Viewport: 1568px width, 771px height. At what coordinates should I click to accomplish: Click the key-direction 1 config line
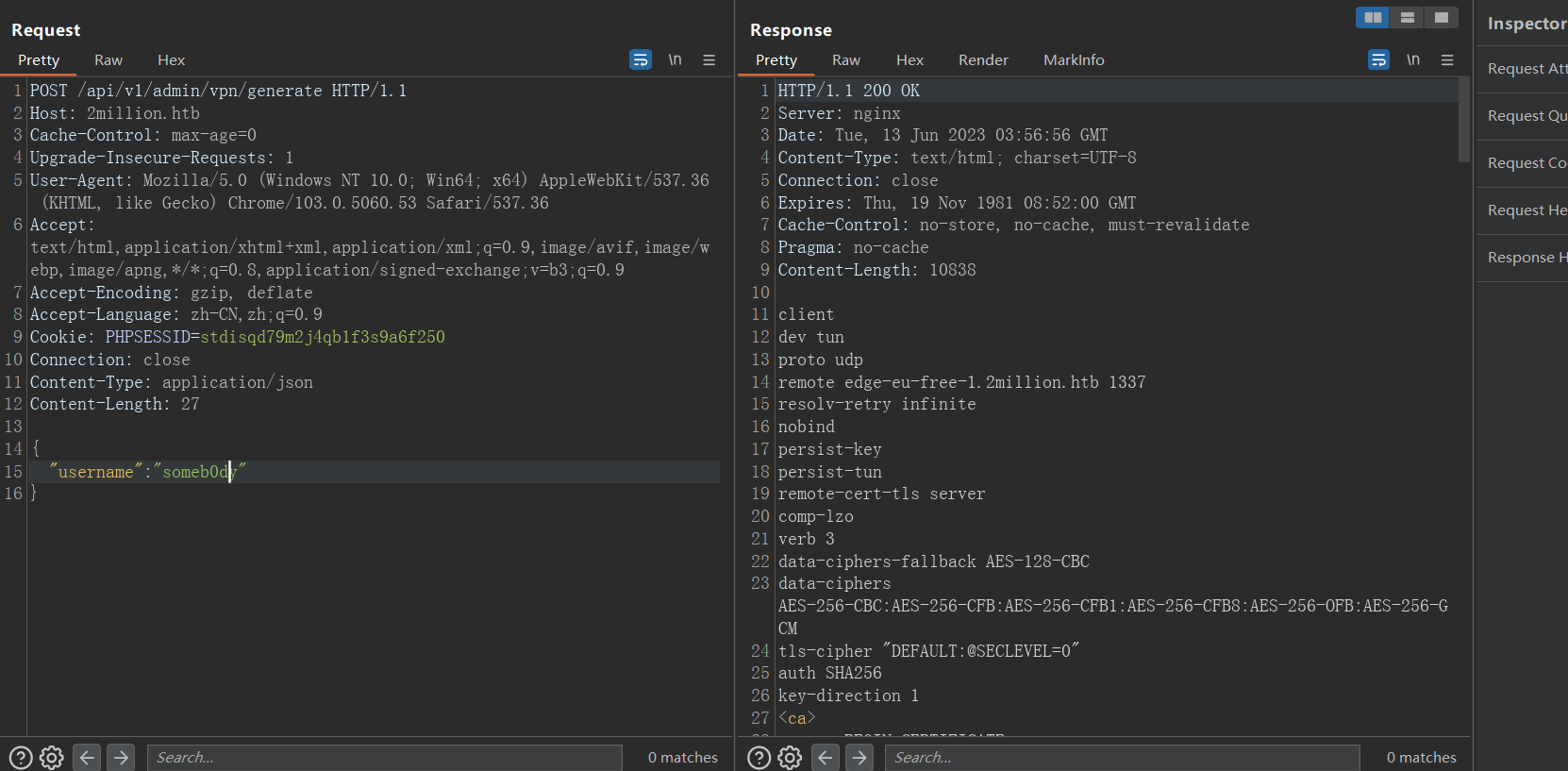tap(848, 696)
